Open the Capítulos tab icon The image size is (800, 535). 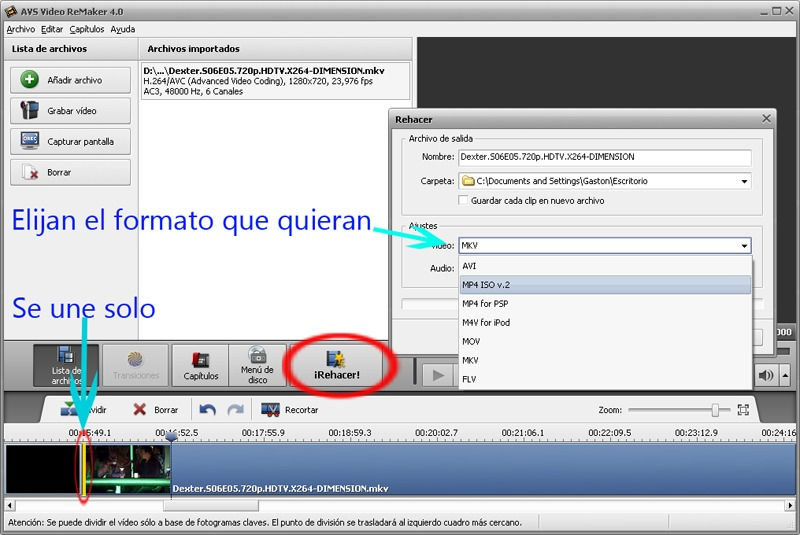coord(201,365)
